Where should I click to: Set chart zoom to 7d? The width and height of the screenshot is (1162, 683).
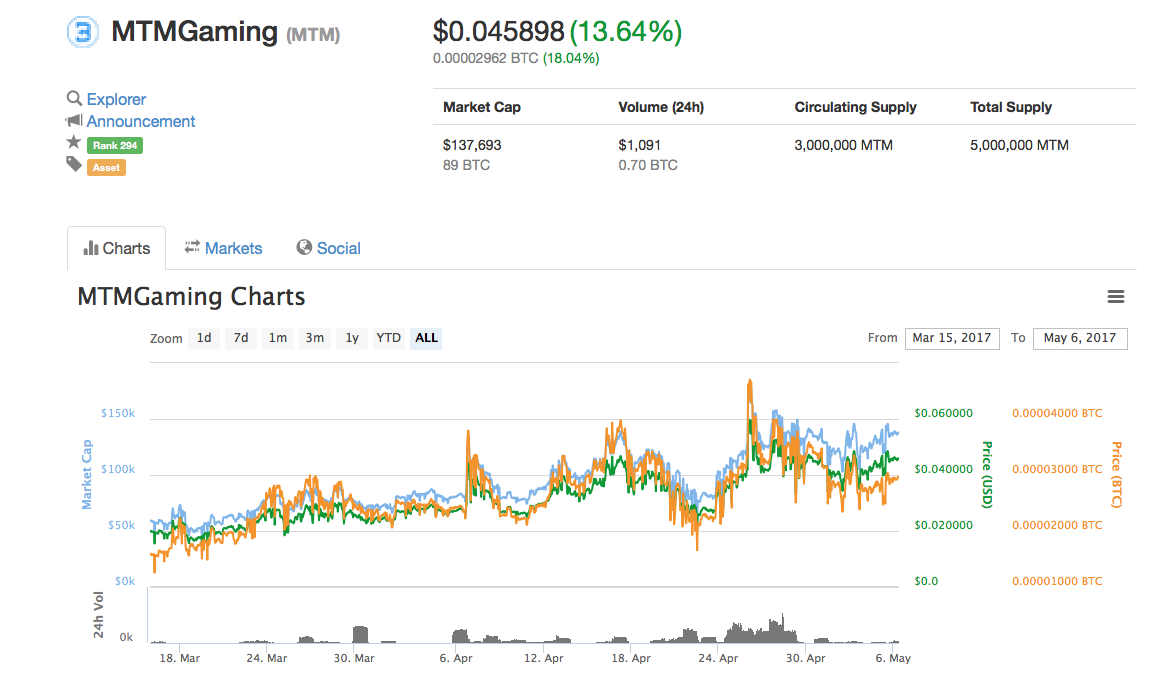(241, 338)
